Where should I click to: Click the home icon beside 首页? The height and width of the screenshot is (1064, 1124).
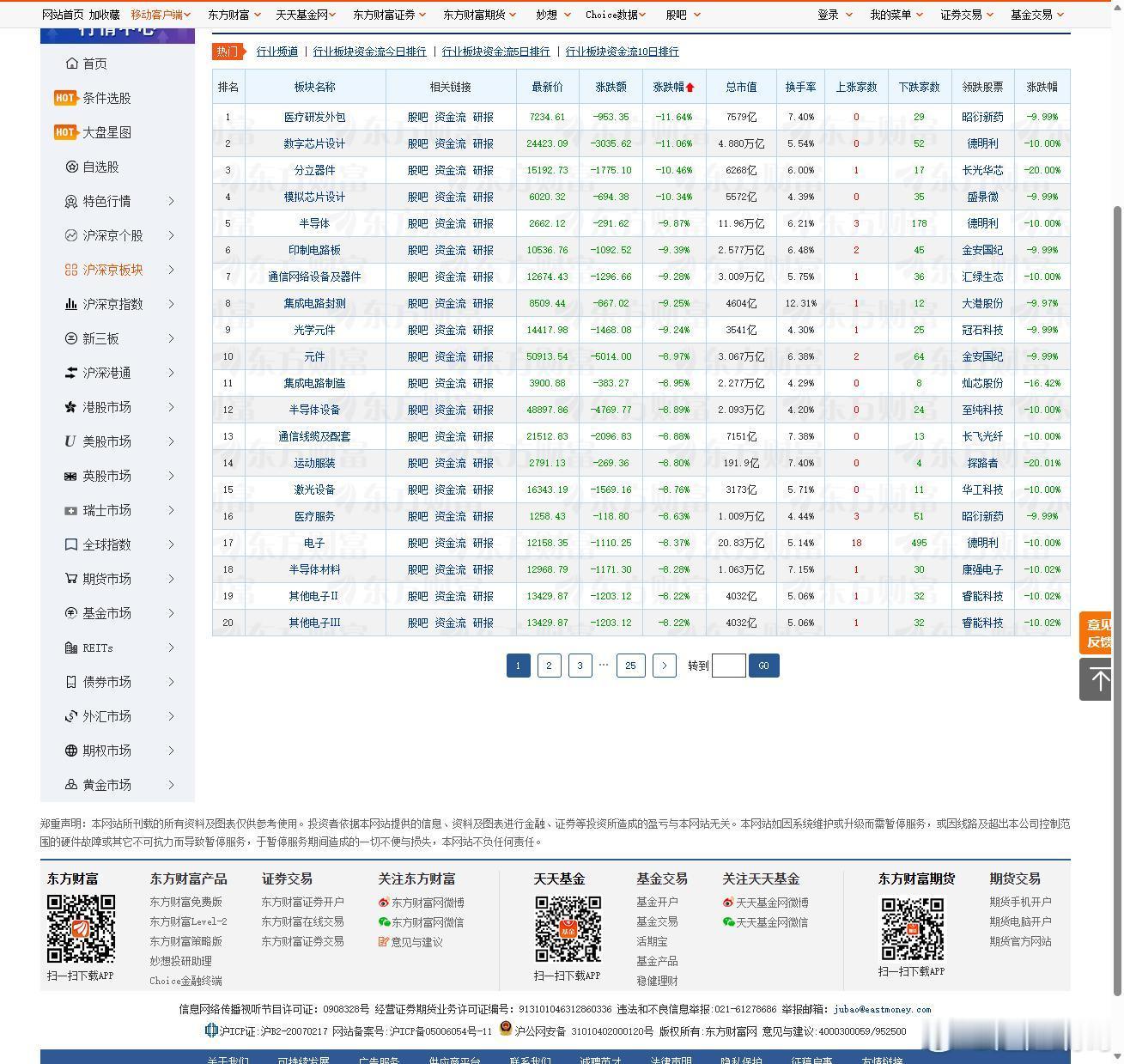click(x=72, y=64)
